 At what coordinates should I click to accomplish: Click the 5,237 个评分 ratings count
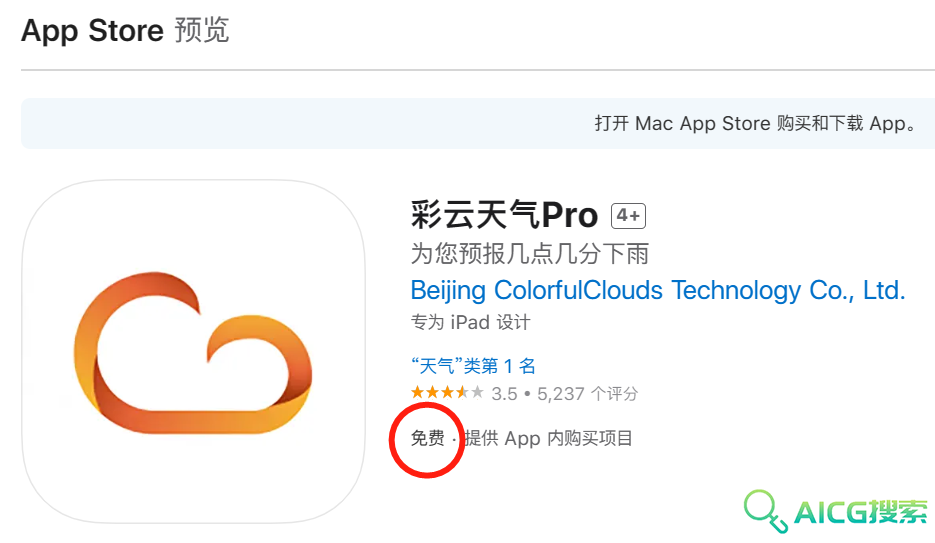click(x=587, y=393)
